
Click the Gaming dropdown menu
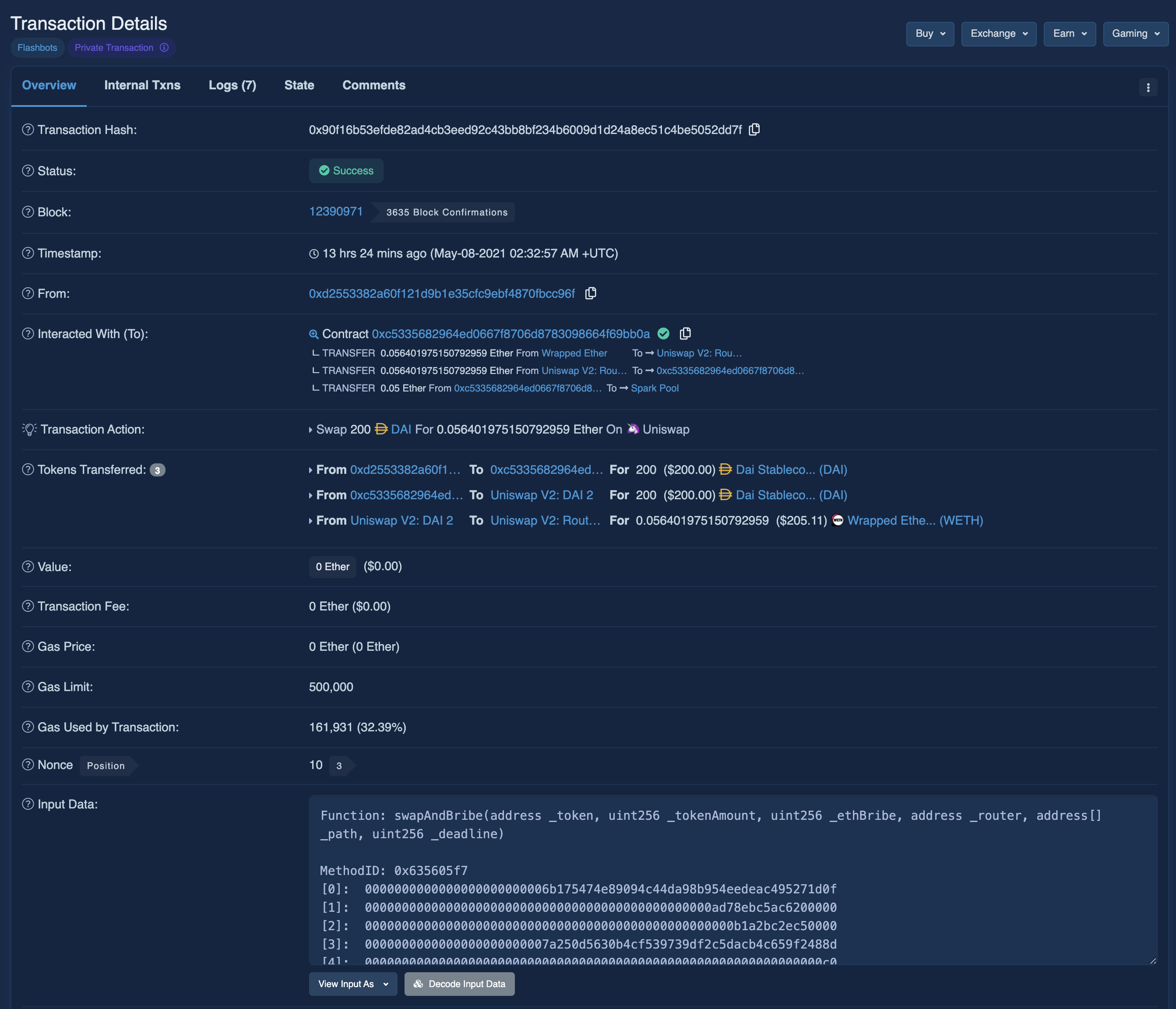tap(1135, 33)
